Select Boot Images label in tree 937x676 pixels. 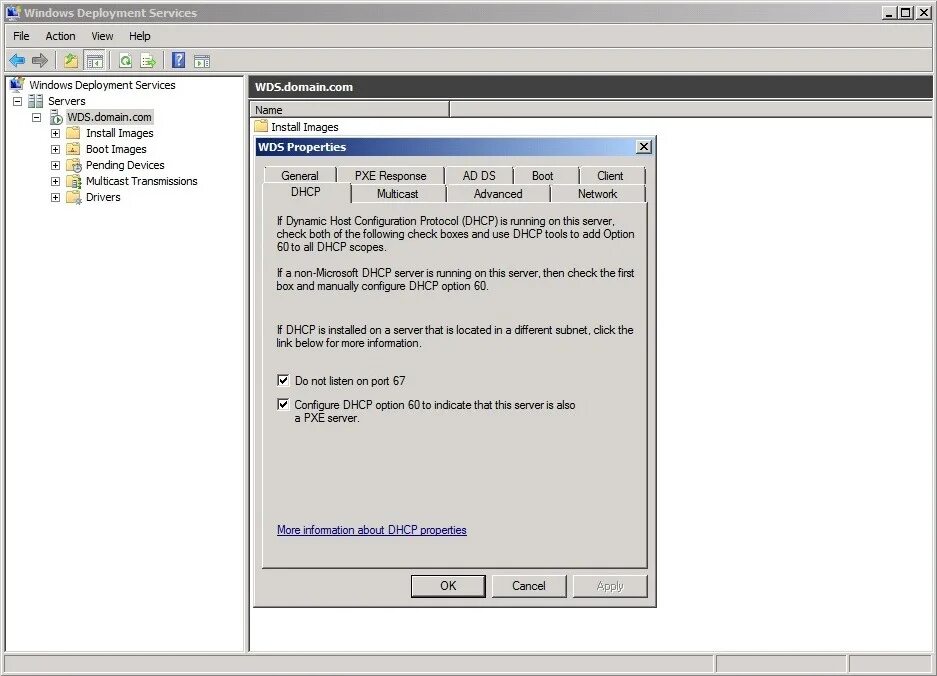pyautogui.click(x=116, y=149)
